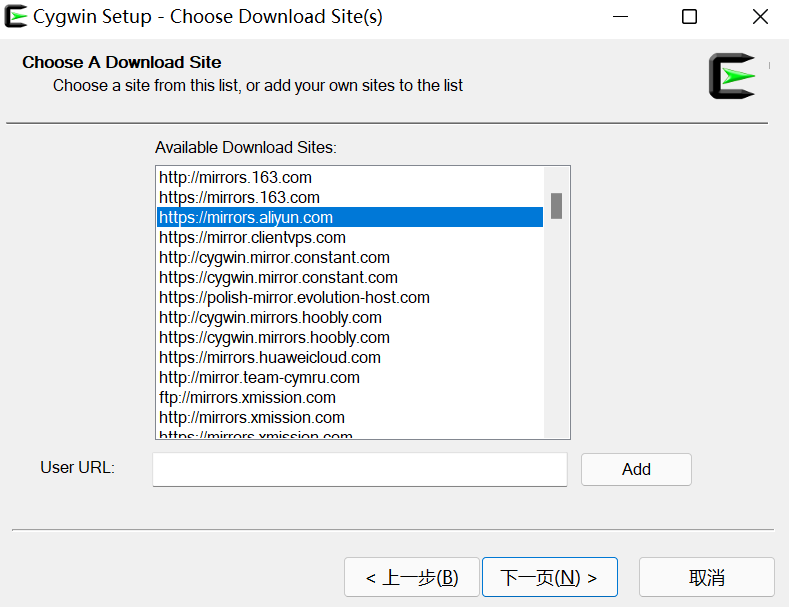Image resolution: width=789 pixels, height=607 pixels.
Task: Proceed with 下一页(N) button
Action: pos(549,577)
